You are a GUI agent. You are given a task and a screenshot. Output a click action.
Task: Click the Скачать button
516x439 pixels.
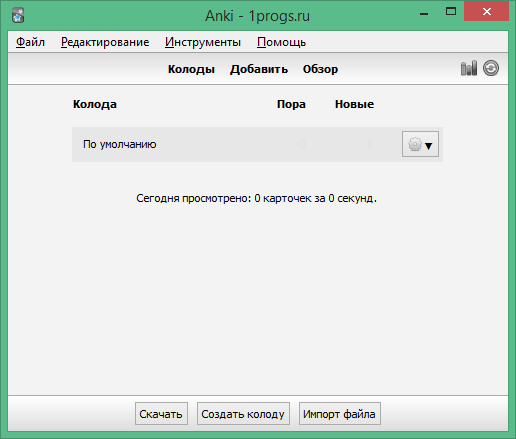click(161, 414)
